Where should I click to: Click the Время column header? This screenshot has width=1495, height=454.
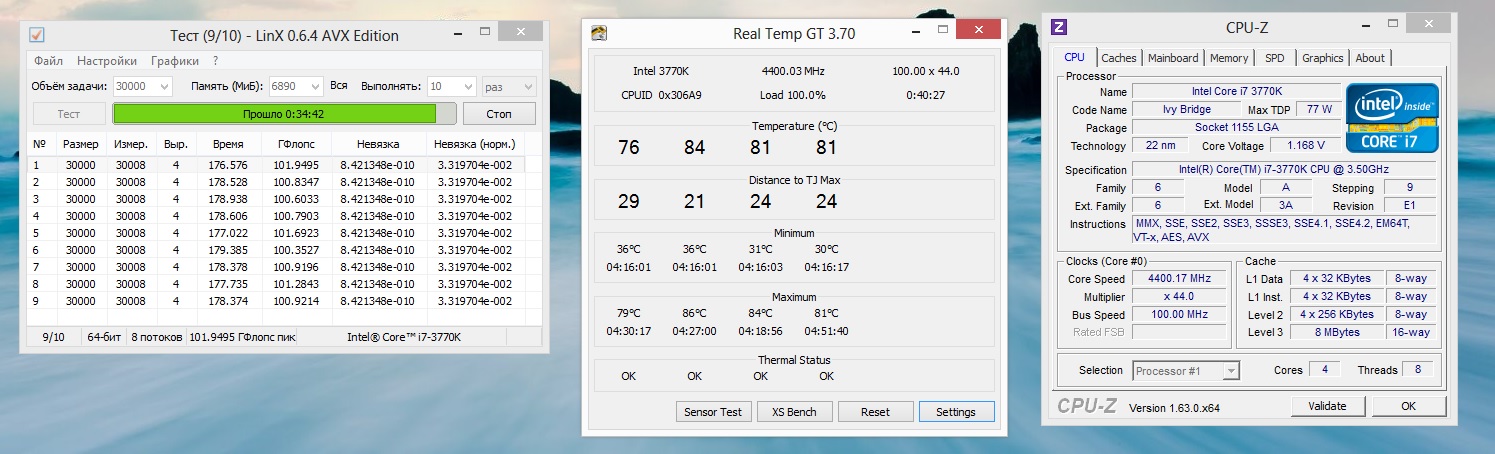coord(228,144)
